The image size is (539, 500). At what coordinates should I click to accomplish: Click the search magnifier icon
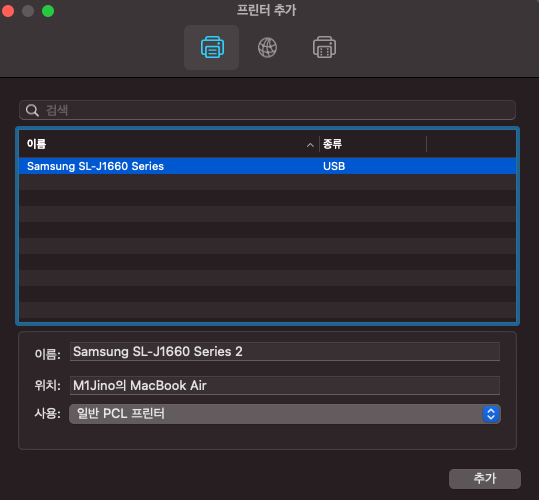coord(32,110)
